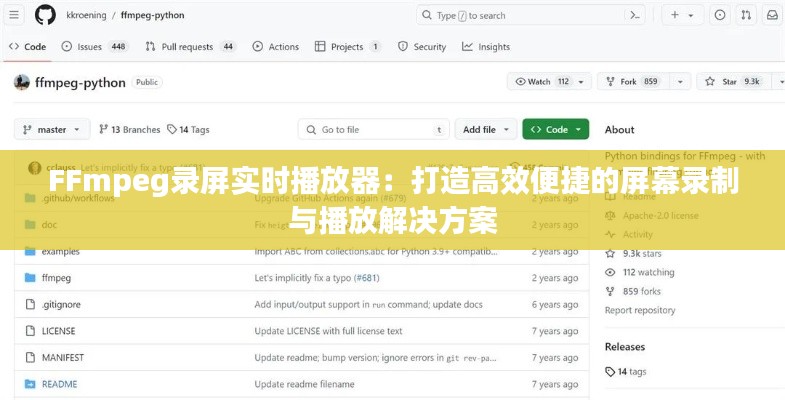The image size is (785, 400).
Task: Open the create new plus menu
Action: 682,15
